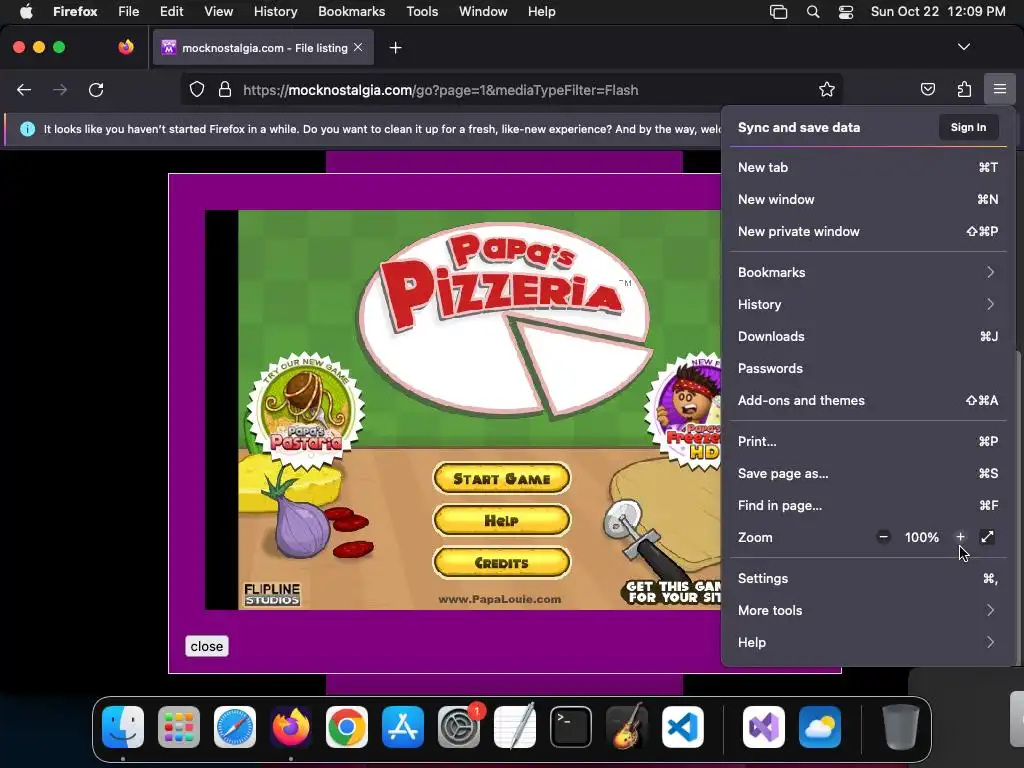Image resolution: width=1024 pixels, height=768 pixels.
Task: Zoom out with the minus button
Action: (883, 537)
